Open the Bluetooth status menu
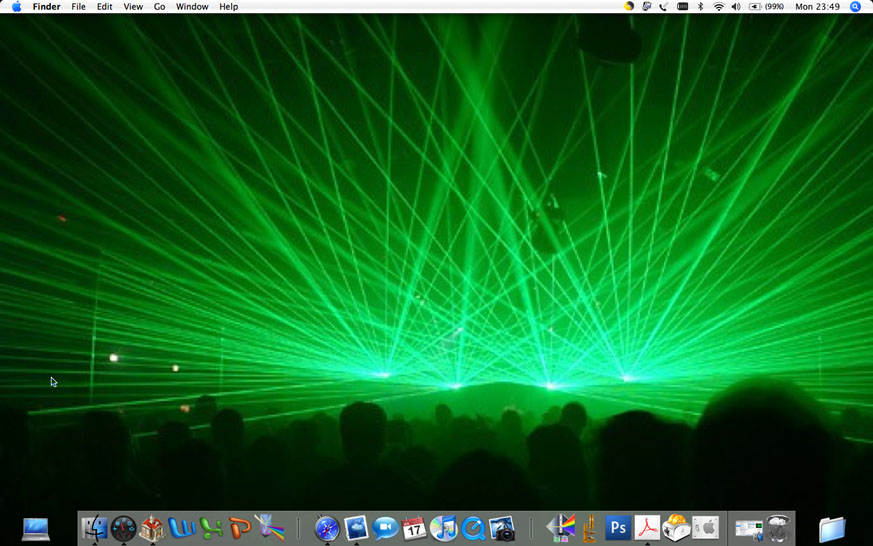This screenshot has height=546, width=873. coord(701,7)
